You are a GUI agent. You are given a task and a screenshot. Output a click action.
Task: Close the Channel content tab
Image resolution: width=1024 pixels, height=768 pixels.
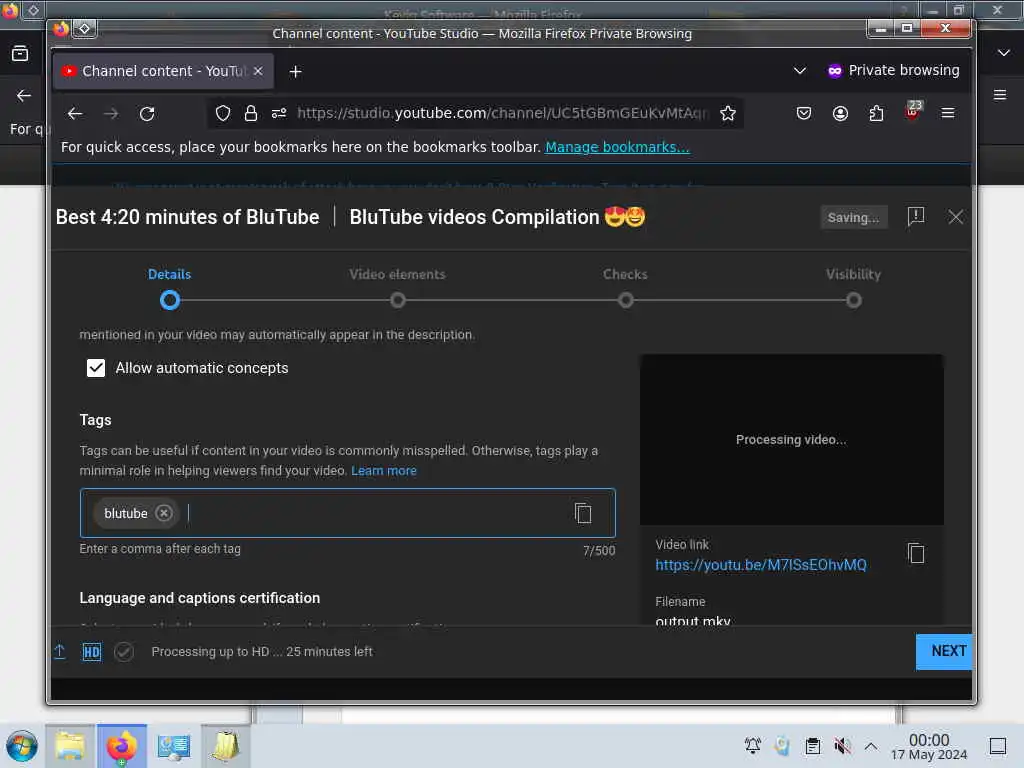(258, 71)
